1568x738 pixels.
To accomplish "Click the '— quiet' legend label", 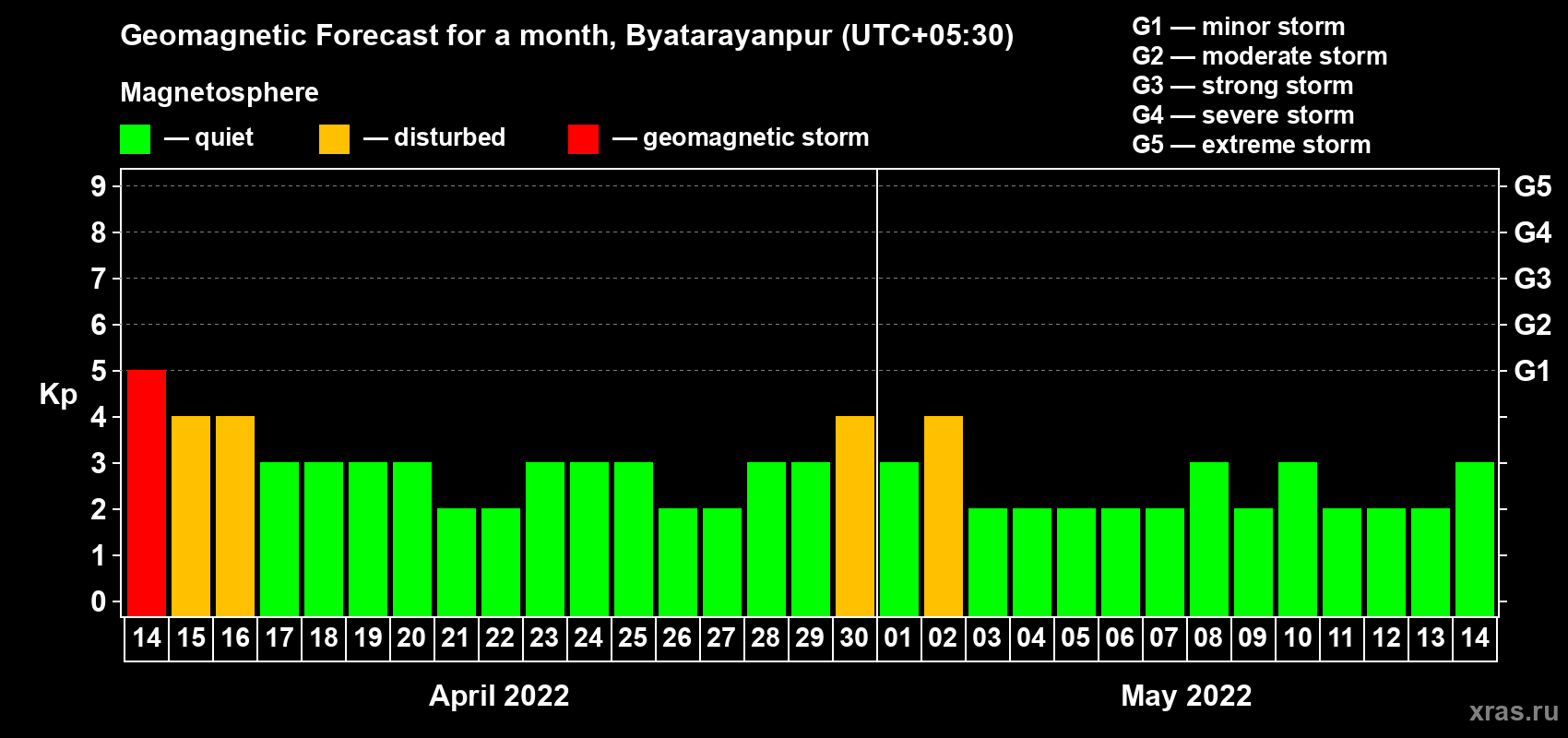I will tap(208, 137).
